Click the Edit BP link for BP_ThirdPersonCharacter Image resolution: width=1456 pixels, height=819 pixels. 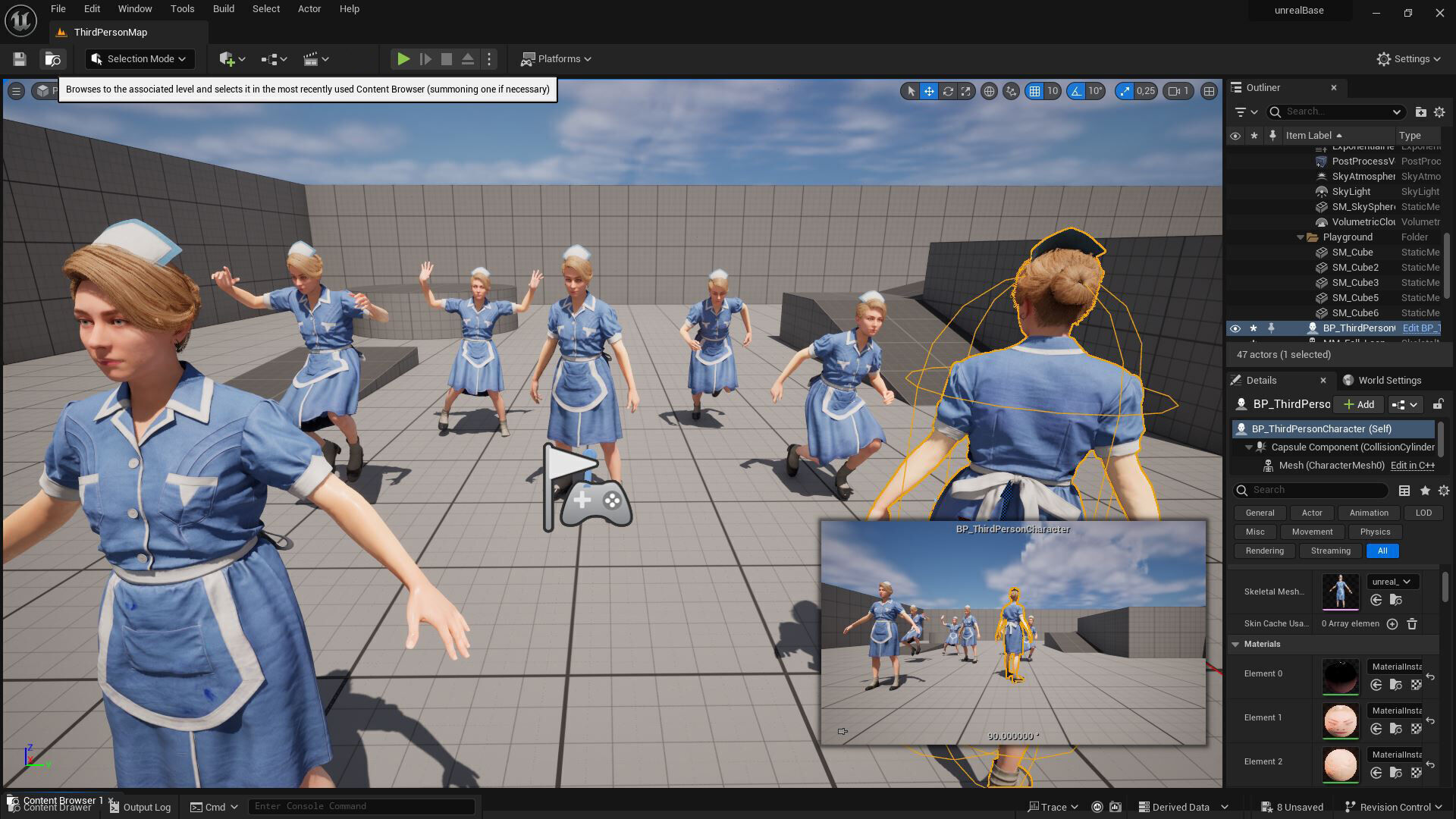(1421, 328)
